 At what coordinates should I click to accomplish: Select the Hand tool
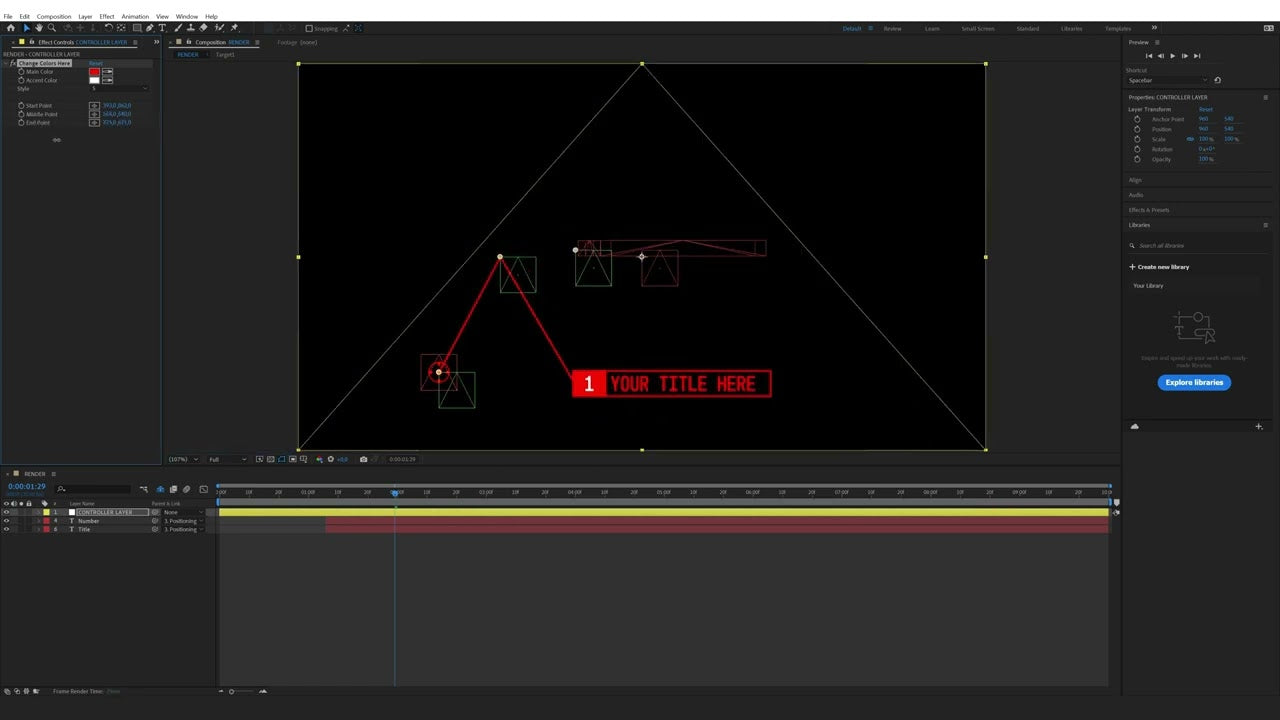tap(40, 28)
